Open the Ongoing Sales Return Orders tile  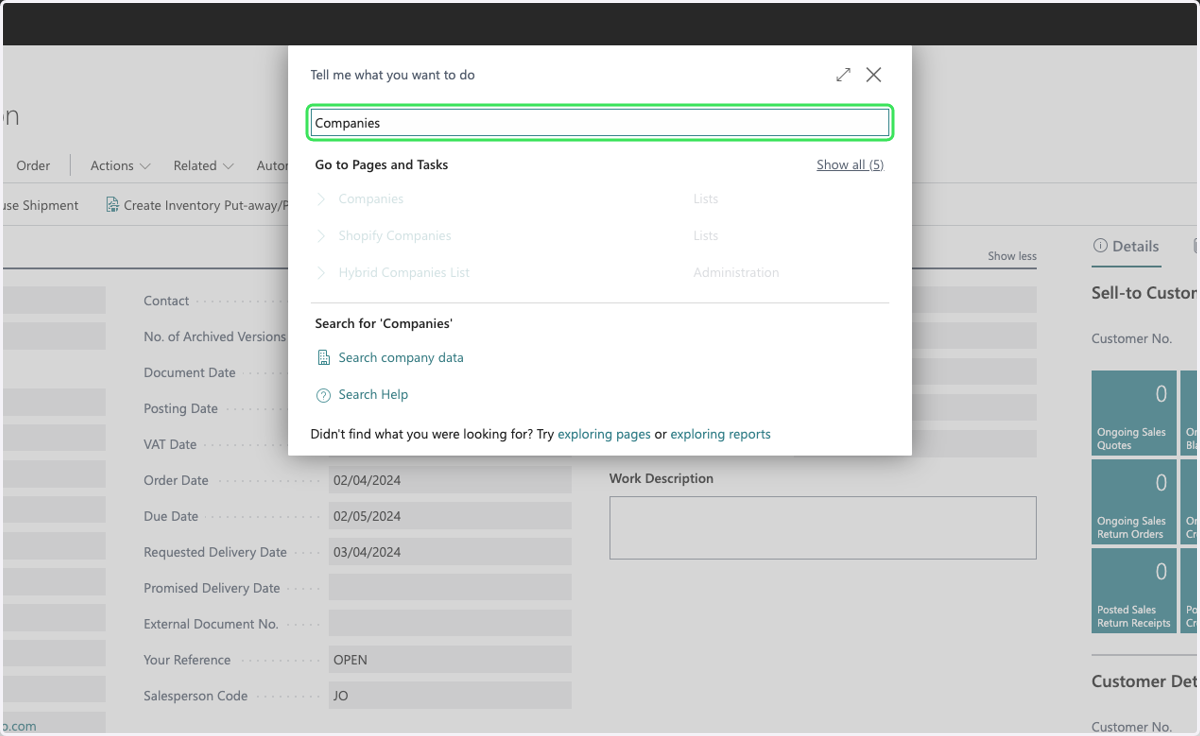coord(1134,502)
